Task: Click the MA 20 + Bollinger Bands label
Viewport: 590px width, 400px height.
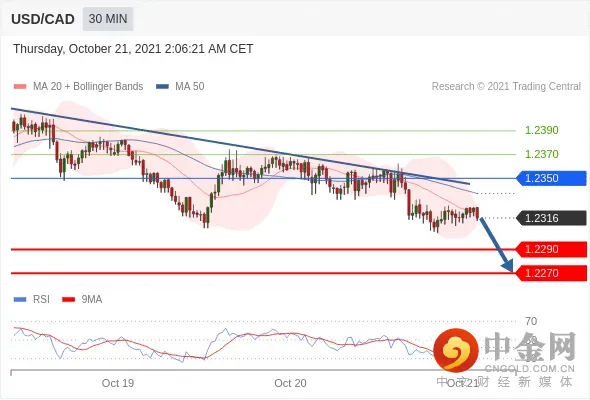Action: 88,87
